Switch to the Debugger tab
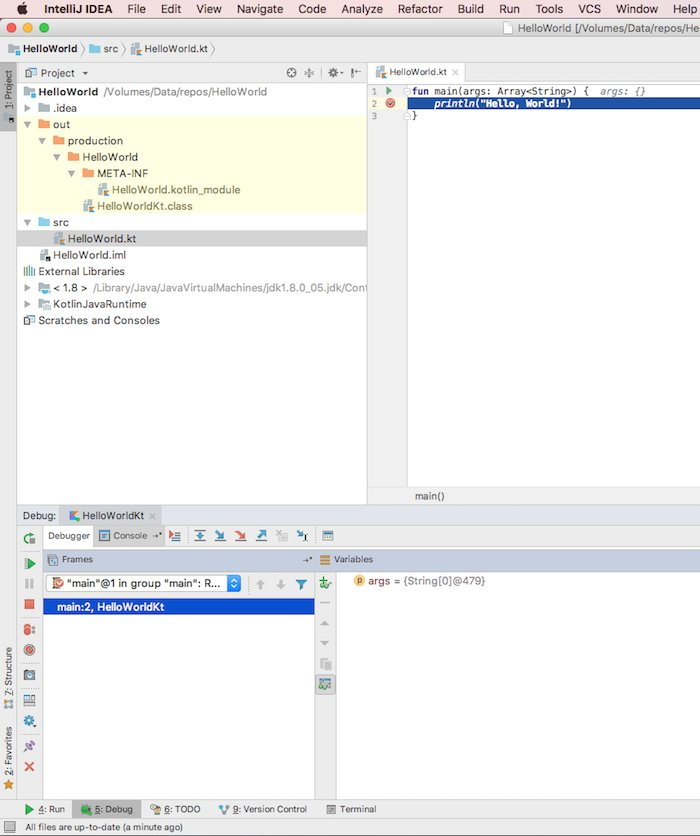 coord(69,536)
